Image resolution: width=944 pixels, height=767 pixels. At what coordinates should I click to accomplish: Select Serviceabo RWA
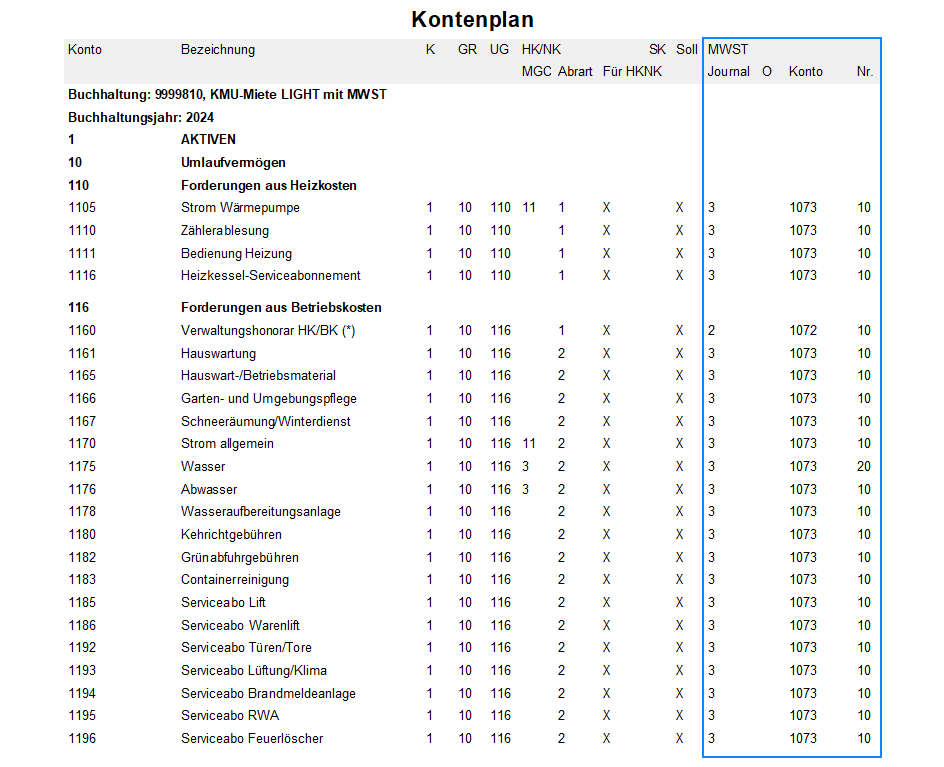(x=230, y=716)
